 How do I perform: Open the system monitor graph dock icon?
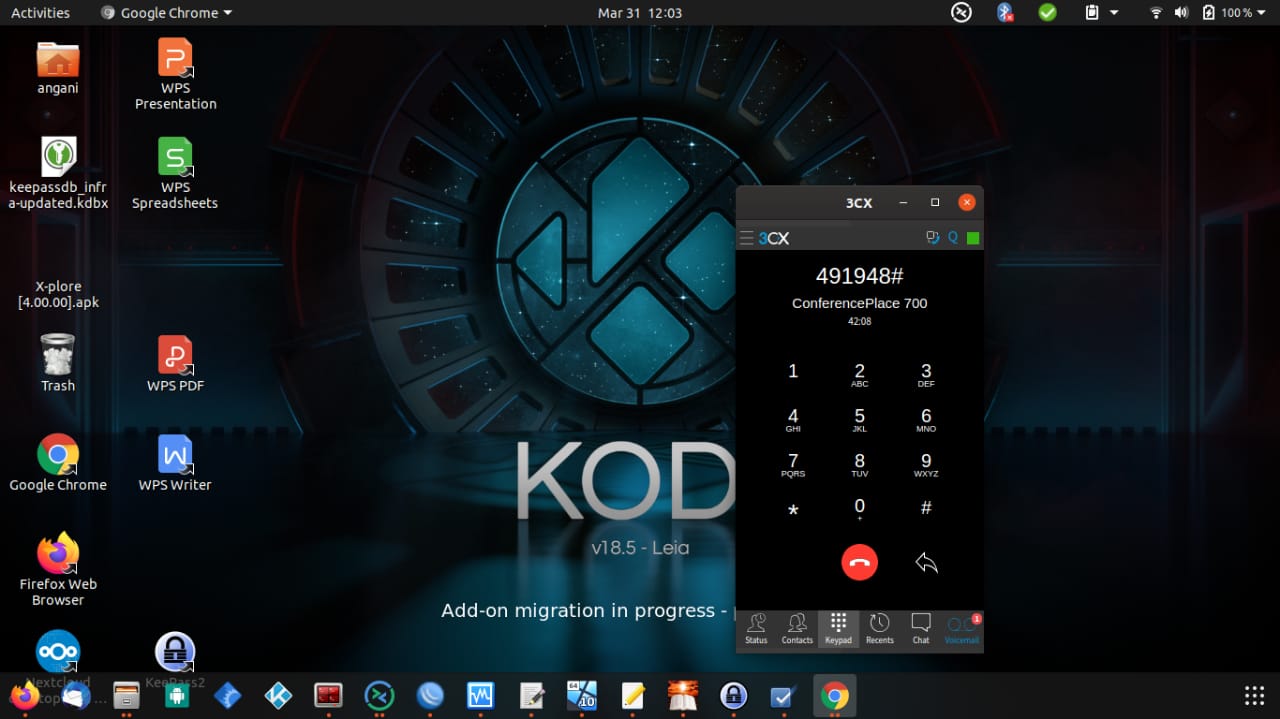481,695
